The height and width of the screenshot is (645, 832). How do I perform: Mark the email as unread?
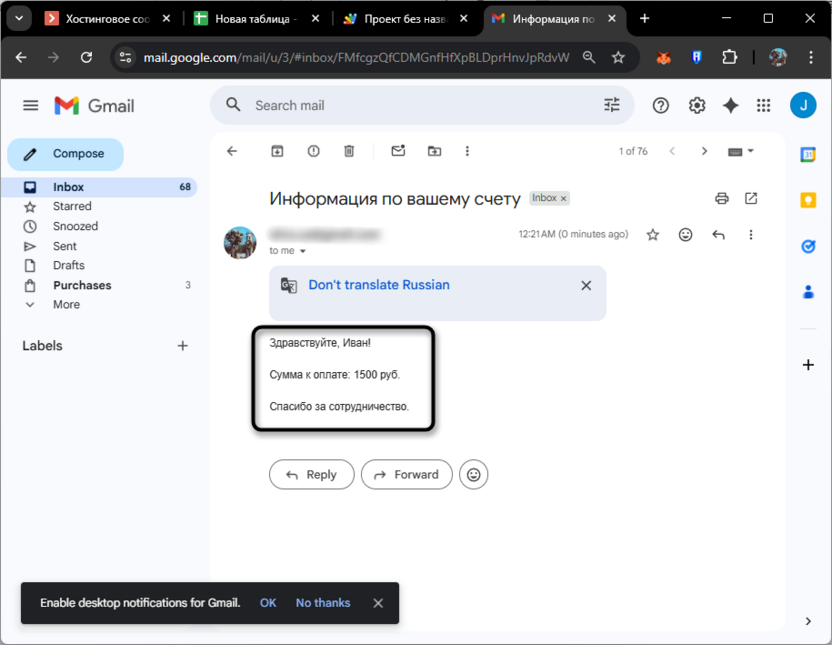tap(398, 151)
